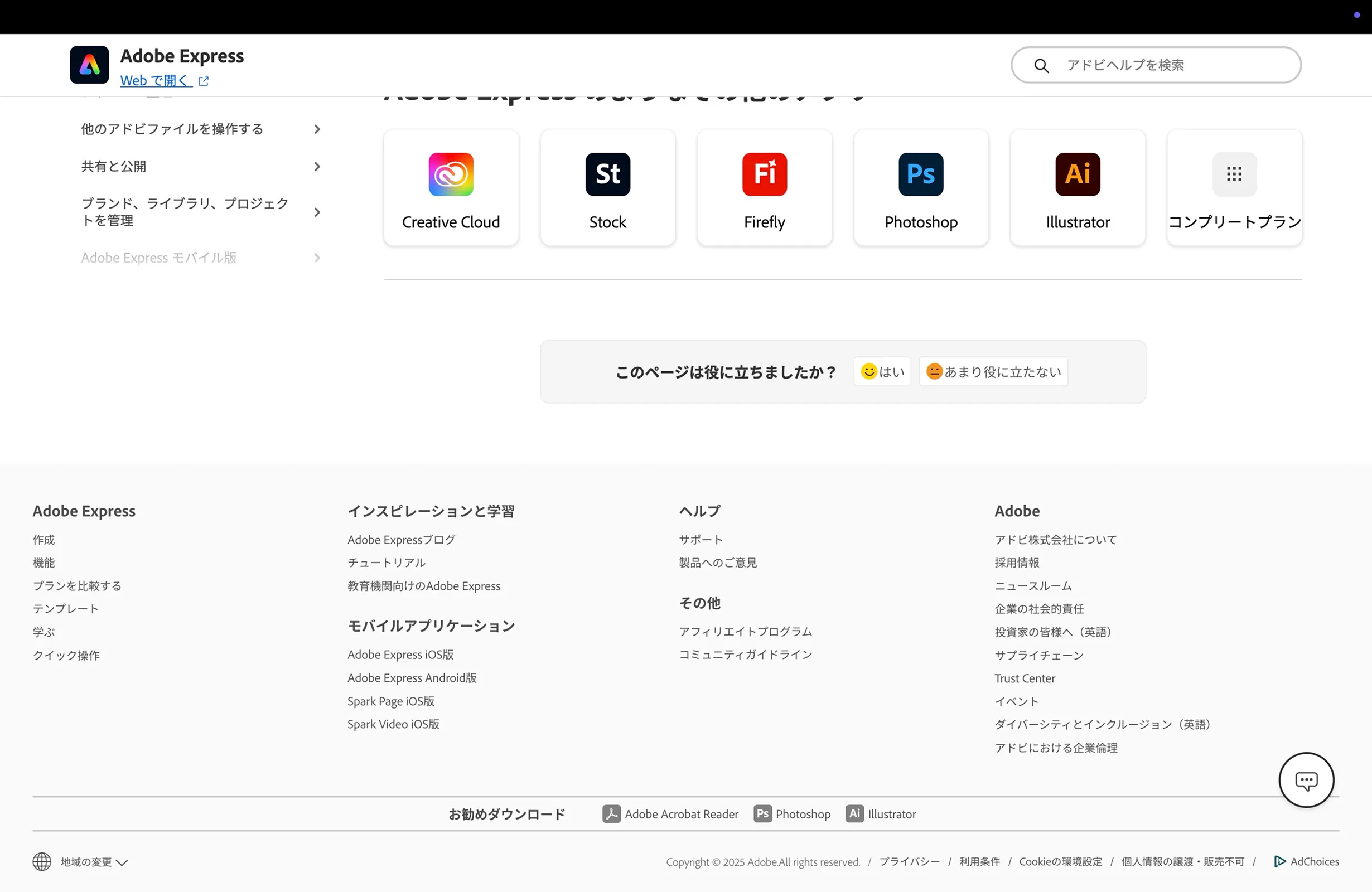Open the Stock app card

click(607, 188)
